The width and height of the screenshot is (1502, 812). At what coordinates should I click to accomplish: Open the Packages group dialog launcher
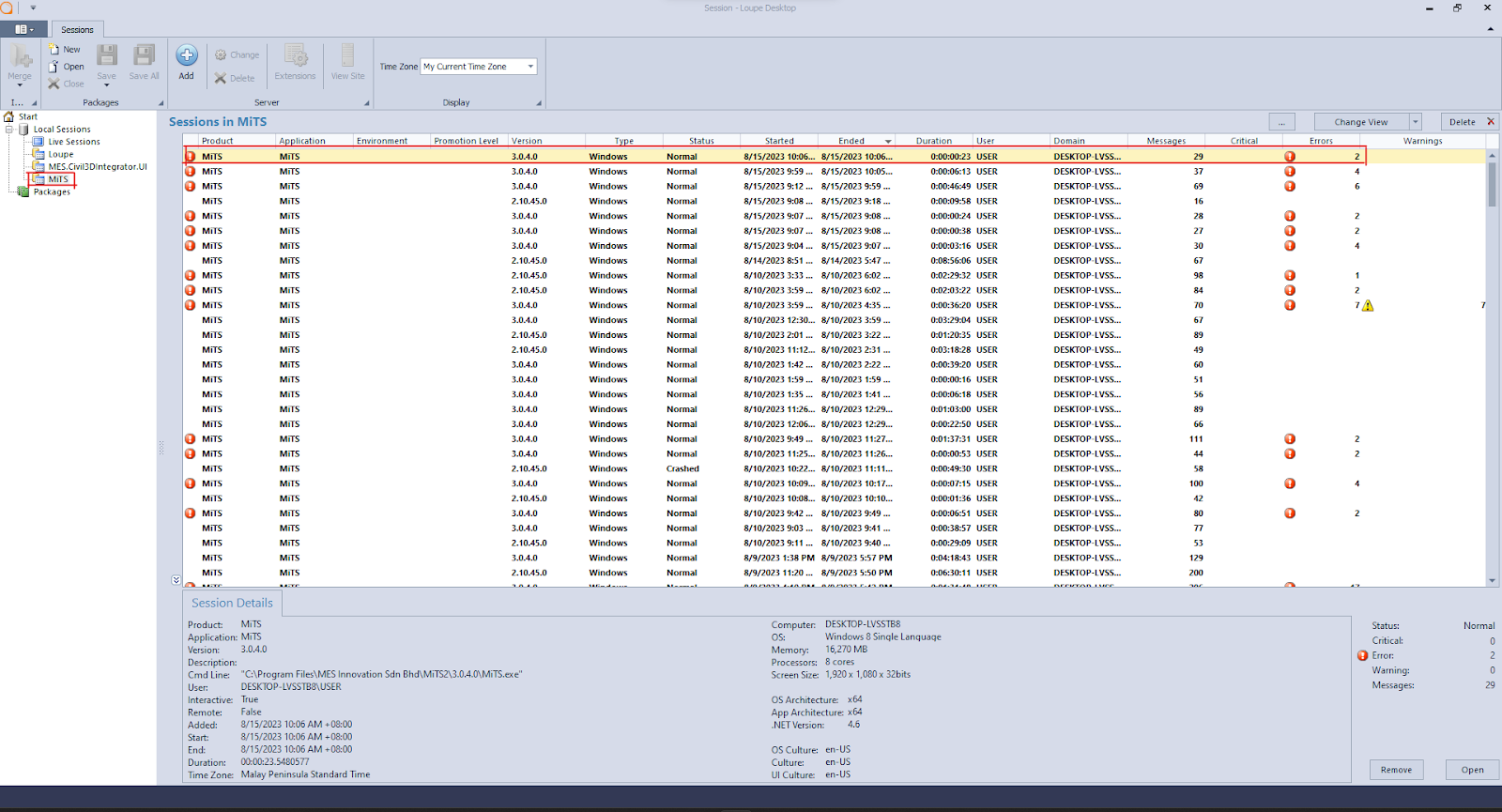(161, 103)
